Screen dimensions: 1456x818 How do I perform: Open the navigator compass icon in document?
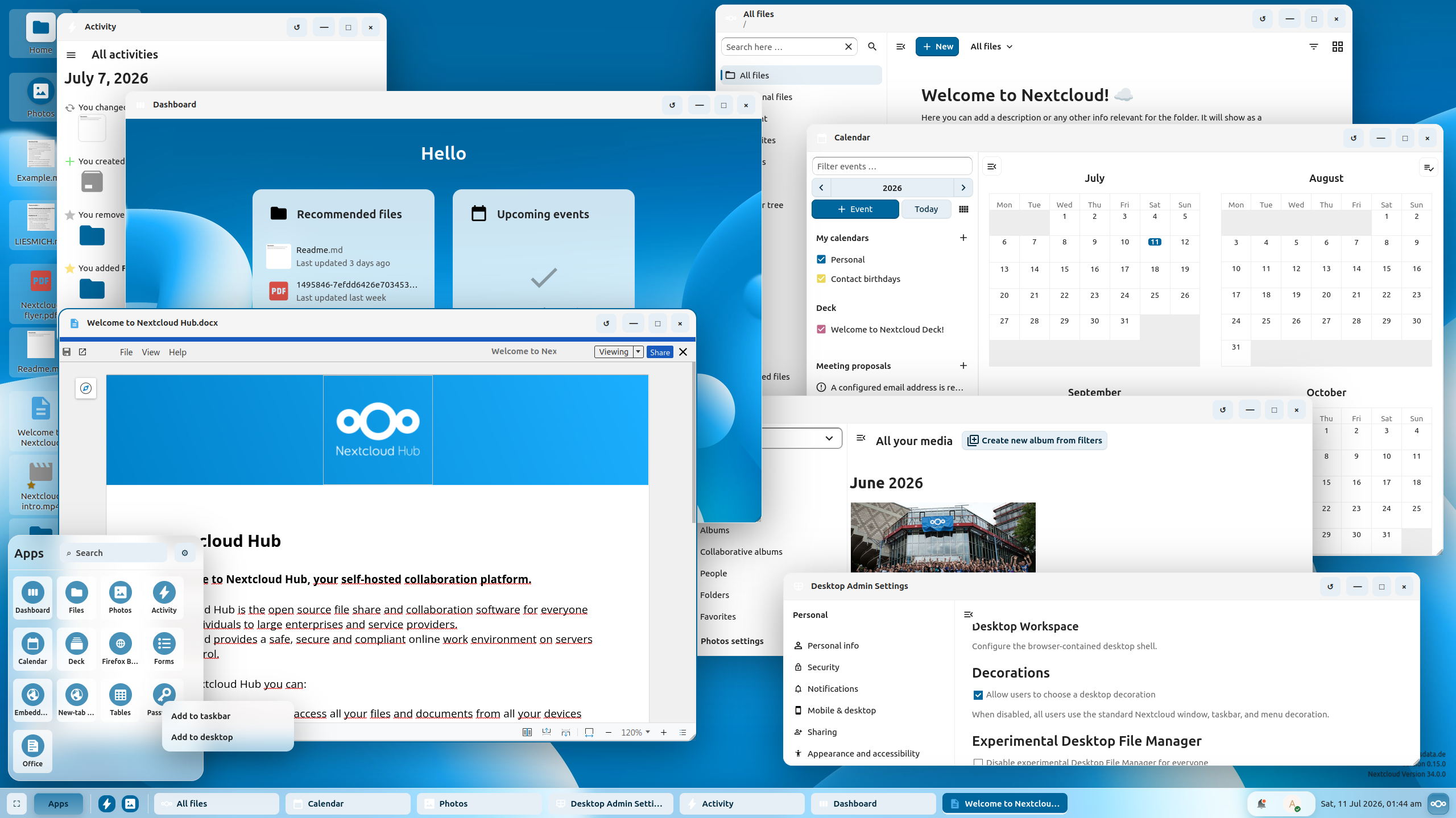[86, 388]
